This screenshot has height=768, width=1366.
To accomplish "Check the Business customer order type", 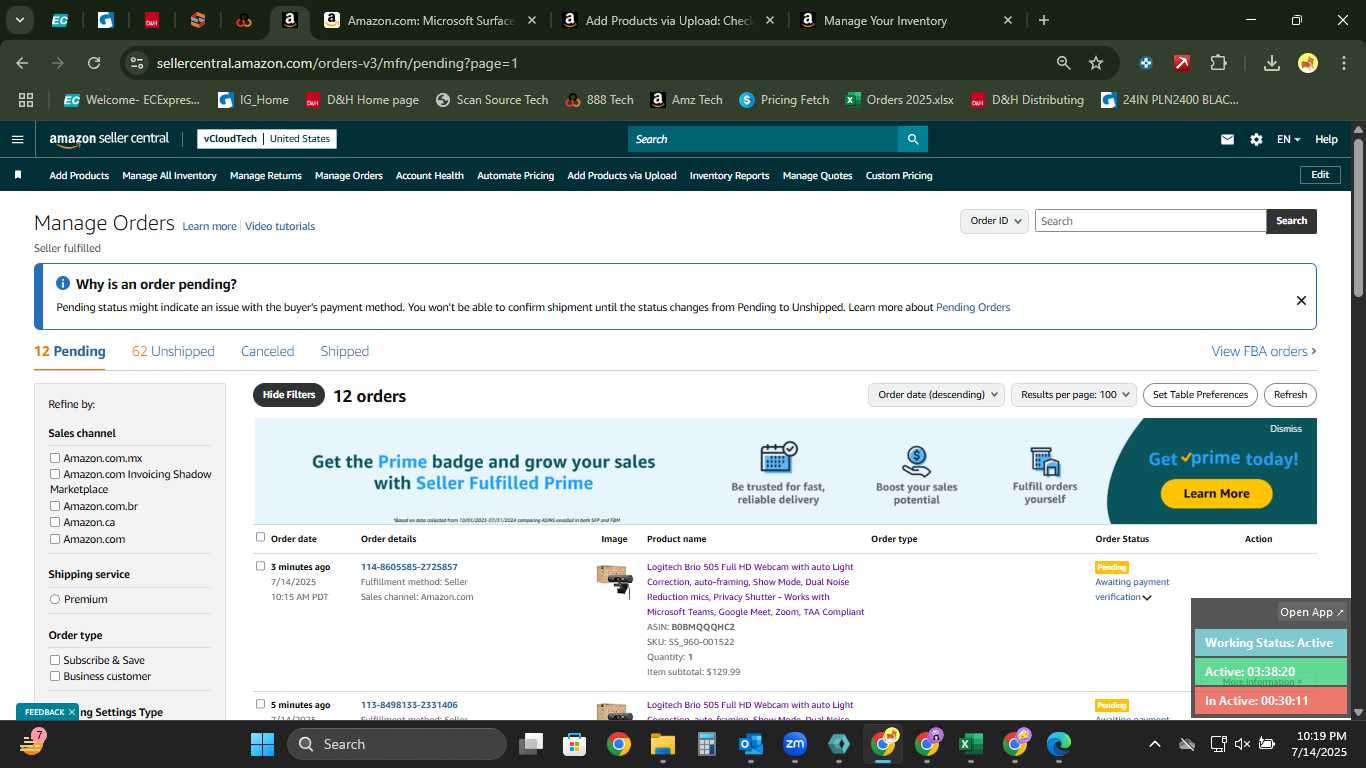I will coord(56,676).
